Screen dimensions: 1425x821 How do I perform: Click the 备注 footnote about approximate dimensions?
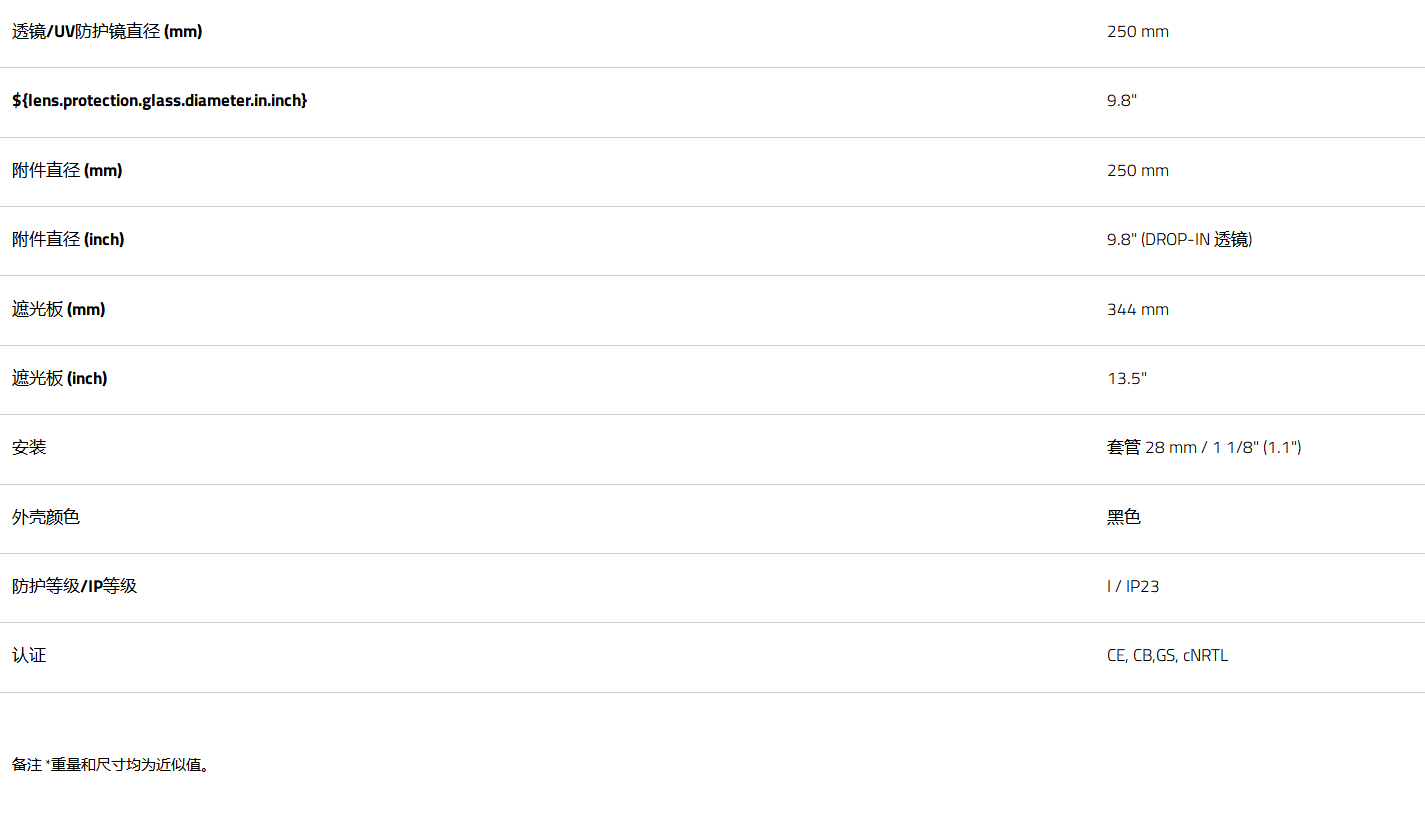point(110,765)
